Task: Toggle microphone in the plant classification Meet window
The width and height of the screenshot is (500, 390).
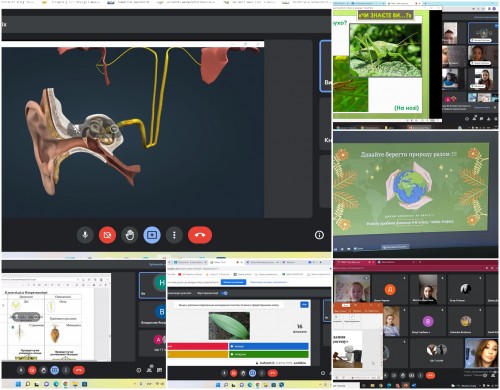Action: point(21,370)
